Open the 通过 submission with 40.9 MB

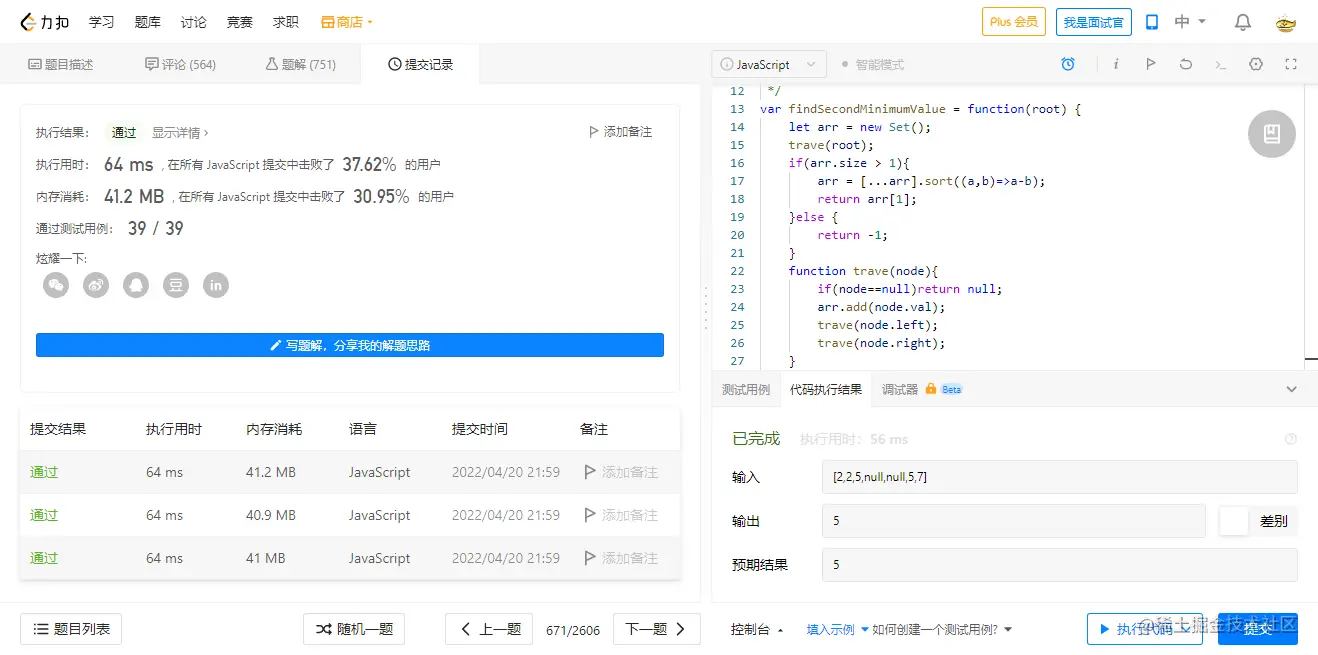pos(44,515)
